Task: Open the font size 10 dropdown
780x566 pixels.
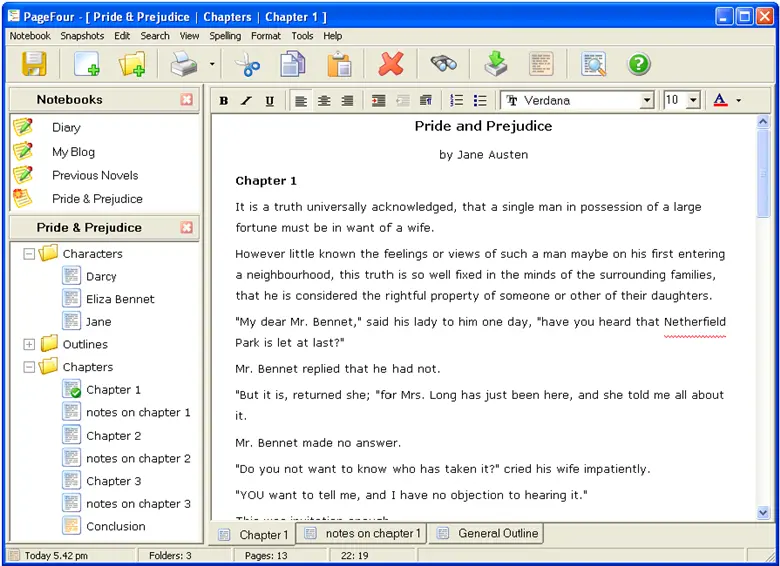Action: point(693,100)
